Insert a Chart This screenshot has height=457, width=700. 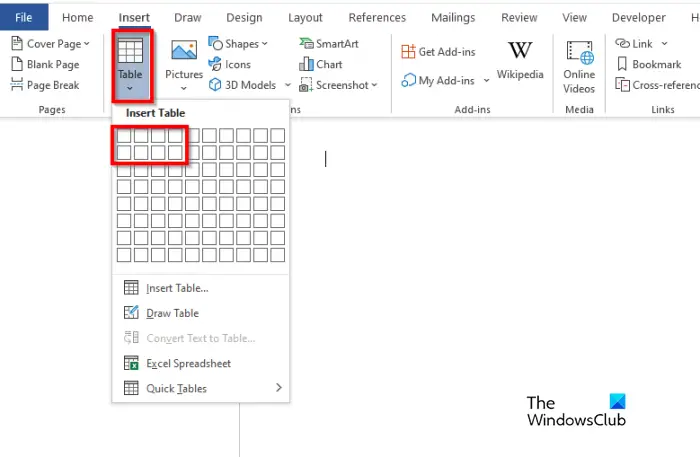pyautogui.click(x=321, y=64)
